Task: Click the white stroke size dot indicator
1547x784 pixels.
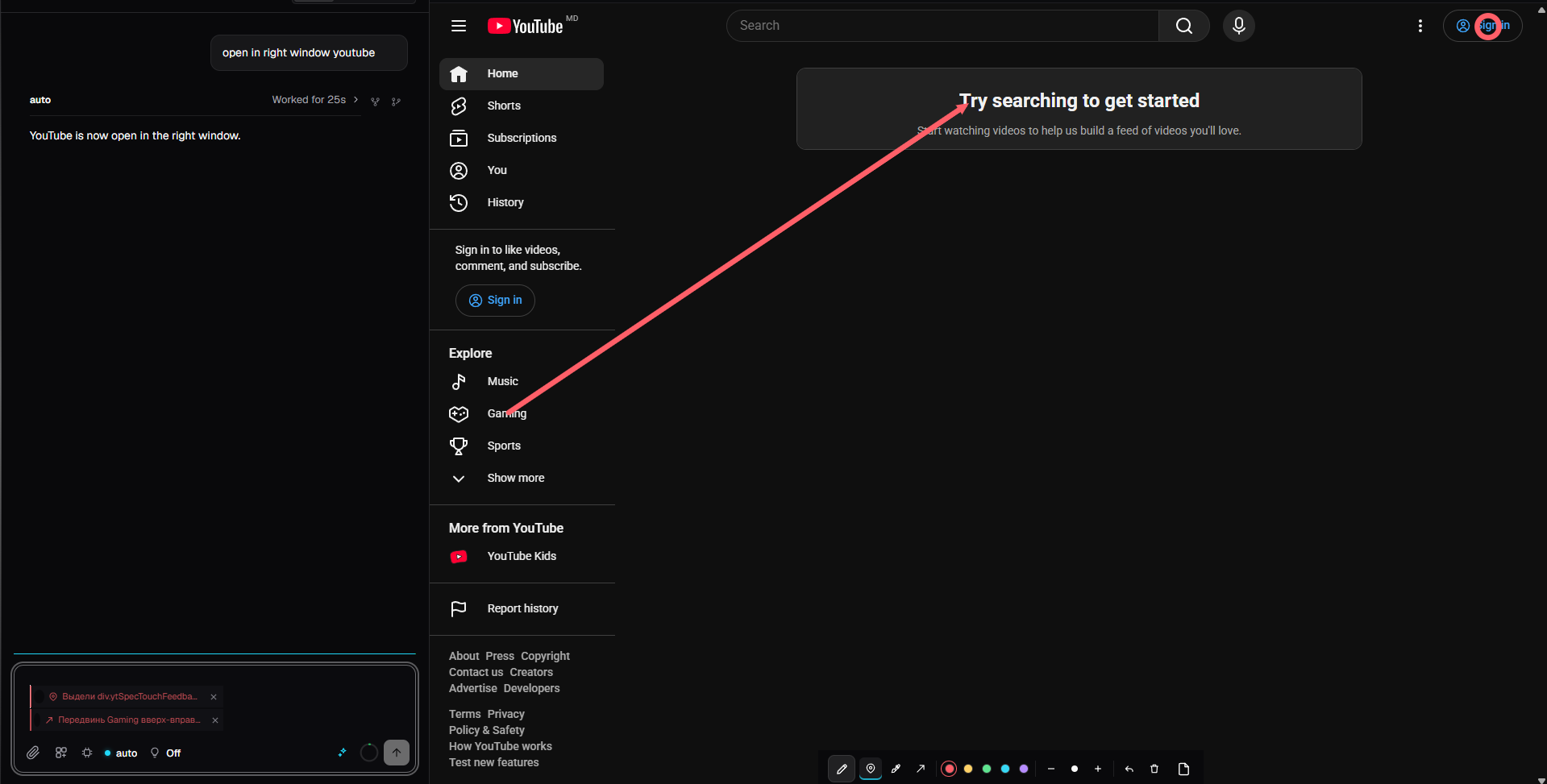Action: [1075, 769]
